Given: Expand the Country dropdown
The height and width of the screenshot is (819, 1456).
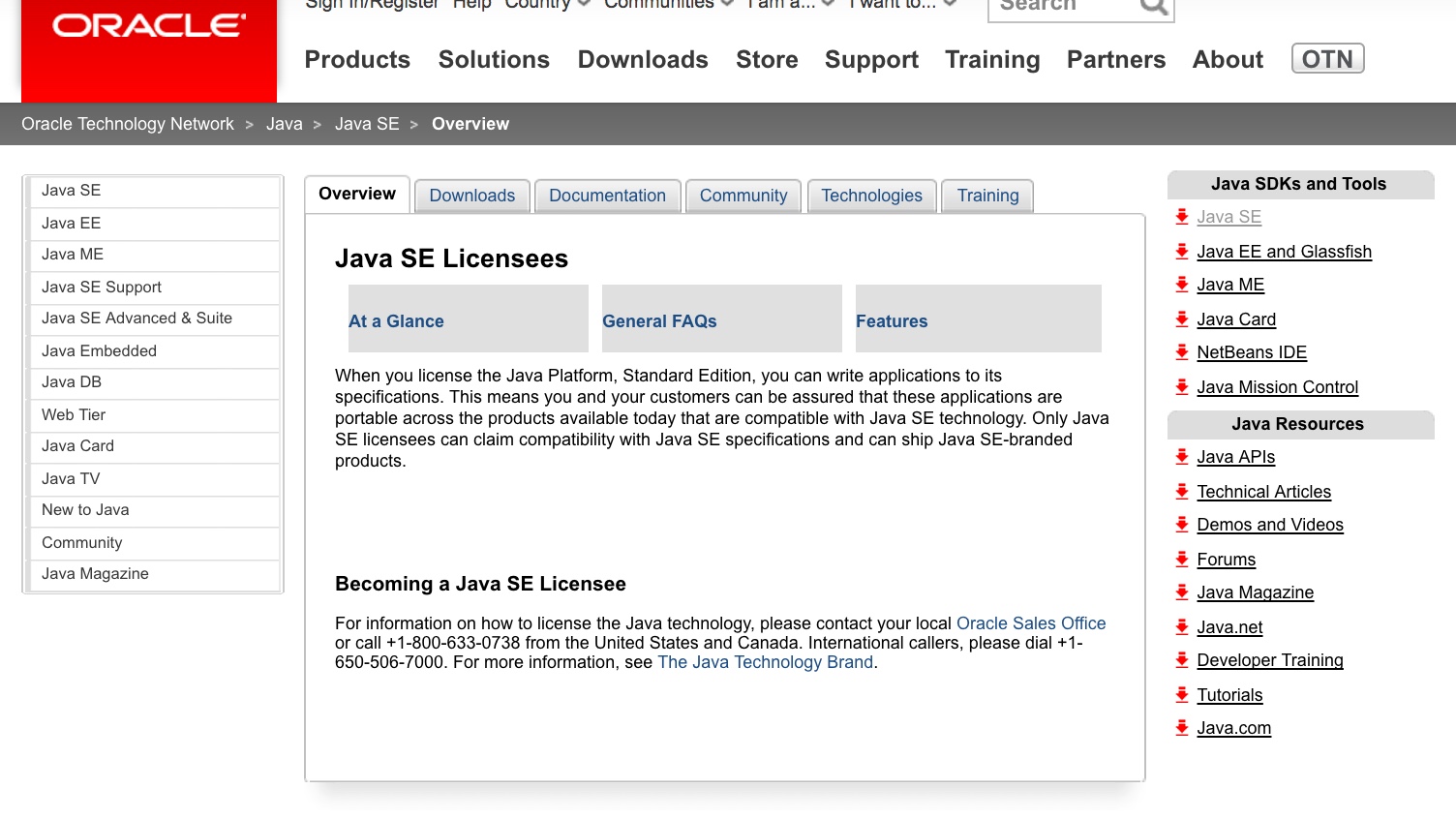Looking at the screenshot, I should 547,5.
